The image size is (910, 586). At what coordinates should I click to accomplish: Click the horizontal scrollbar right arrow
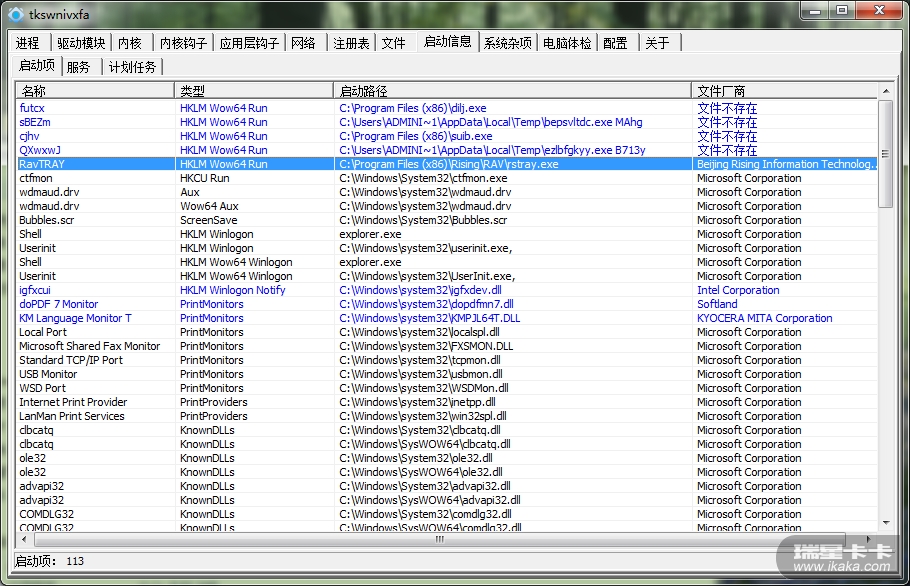(x=870, y=539)
